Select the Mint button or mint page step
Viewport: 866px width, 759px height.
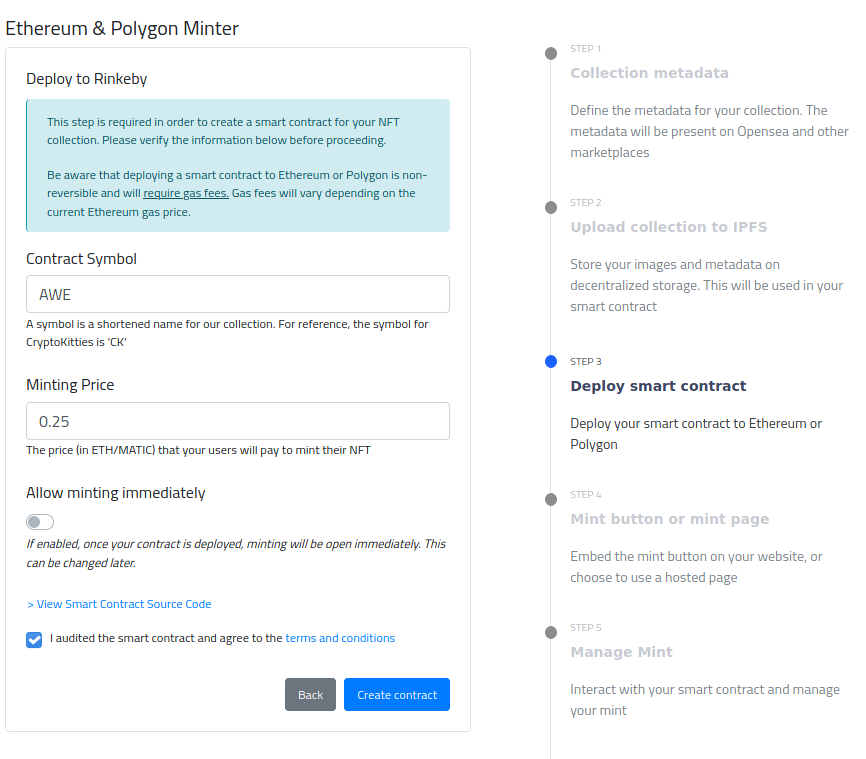point(669,519)
